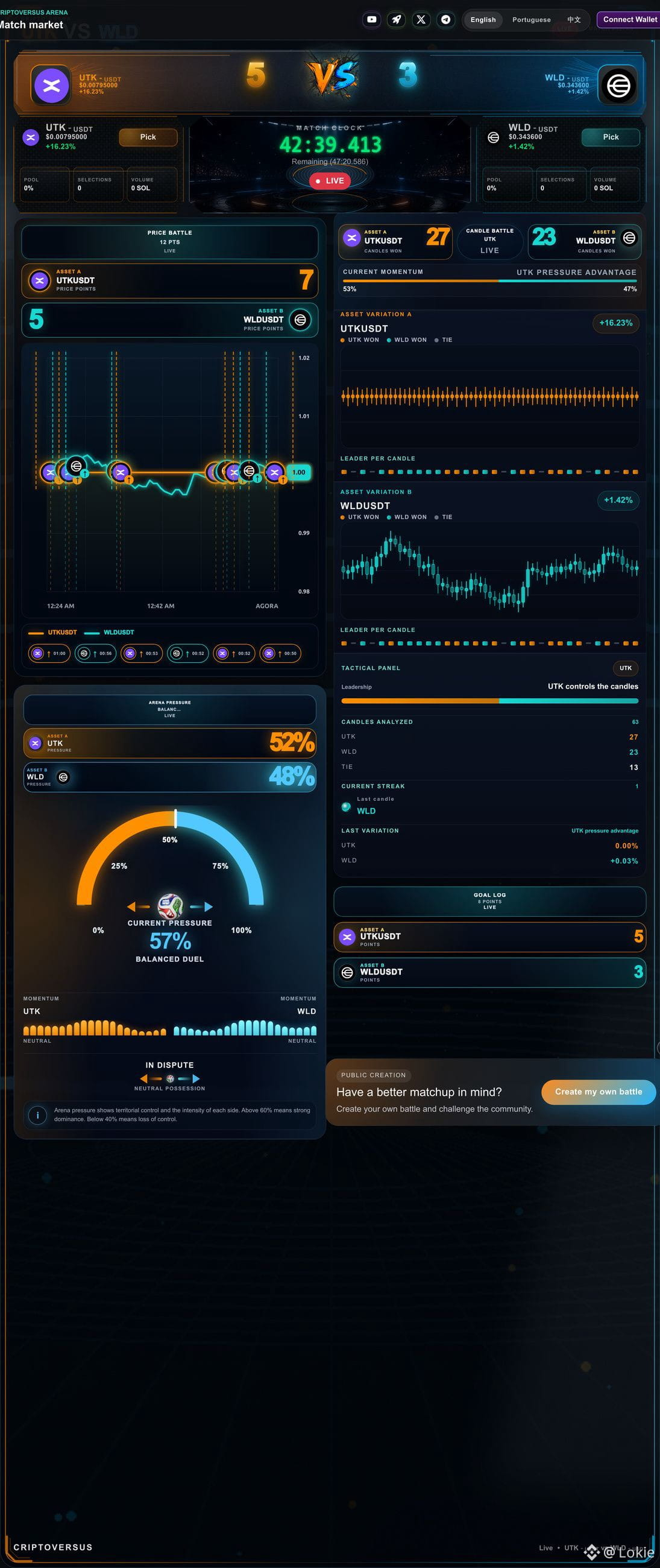Toggle UTKUSDT line in price chart legend

52,633
